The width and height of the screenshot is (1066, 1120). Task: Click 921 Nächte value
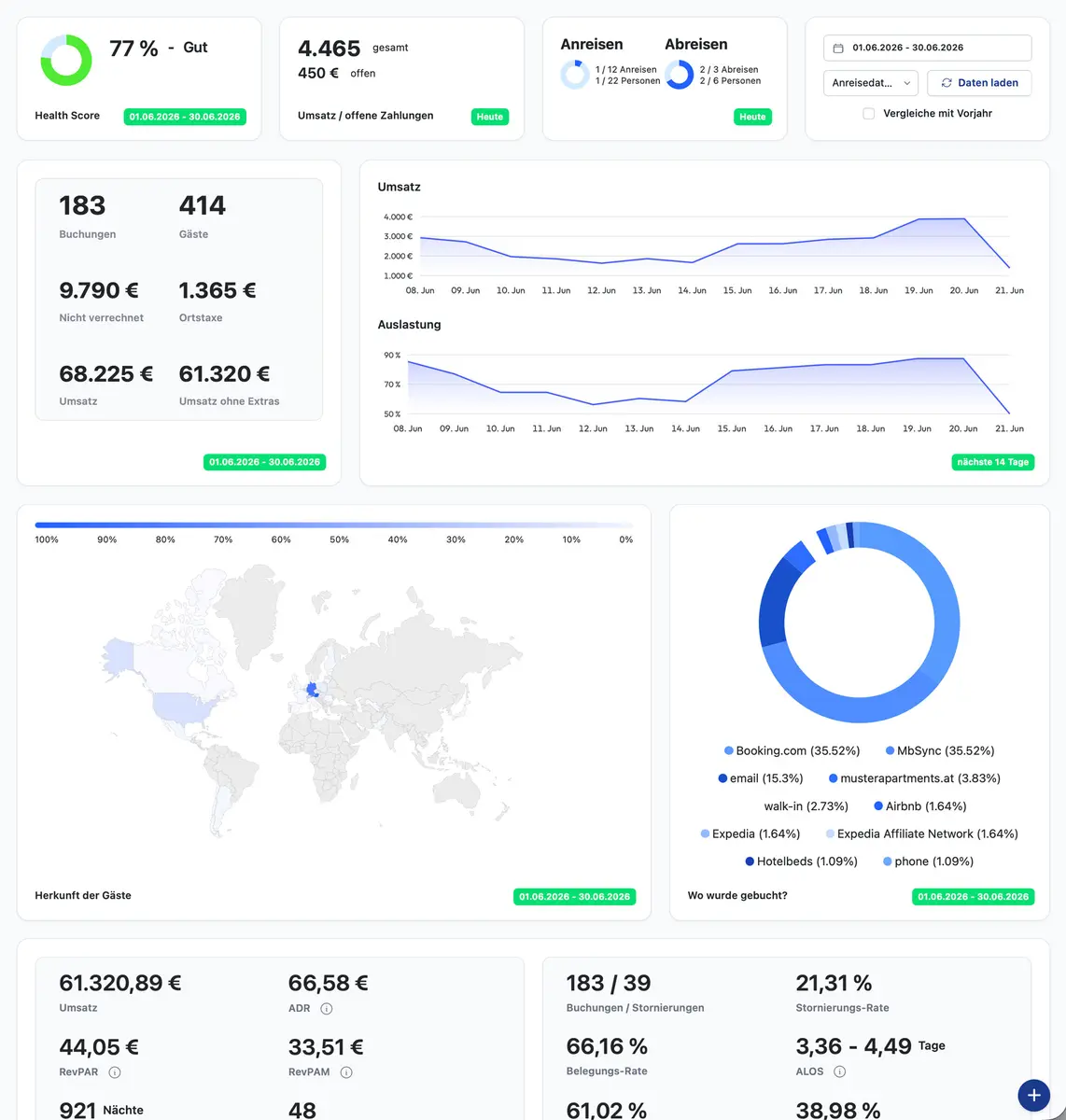101,1110
